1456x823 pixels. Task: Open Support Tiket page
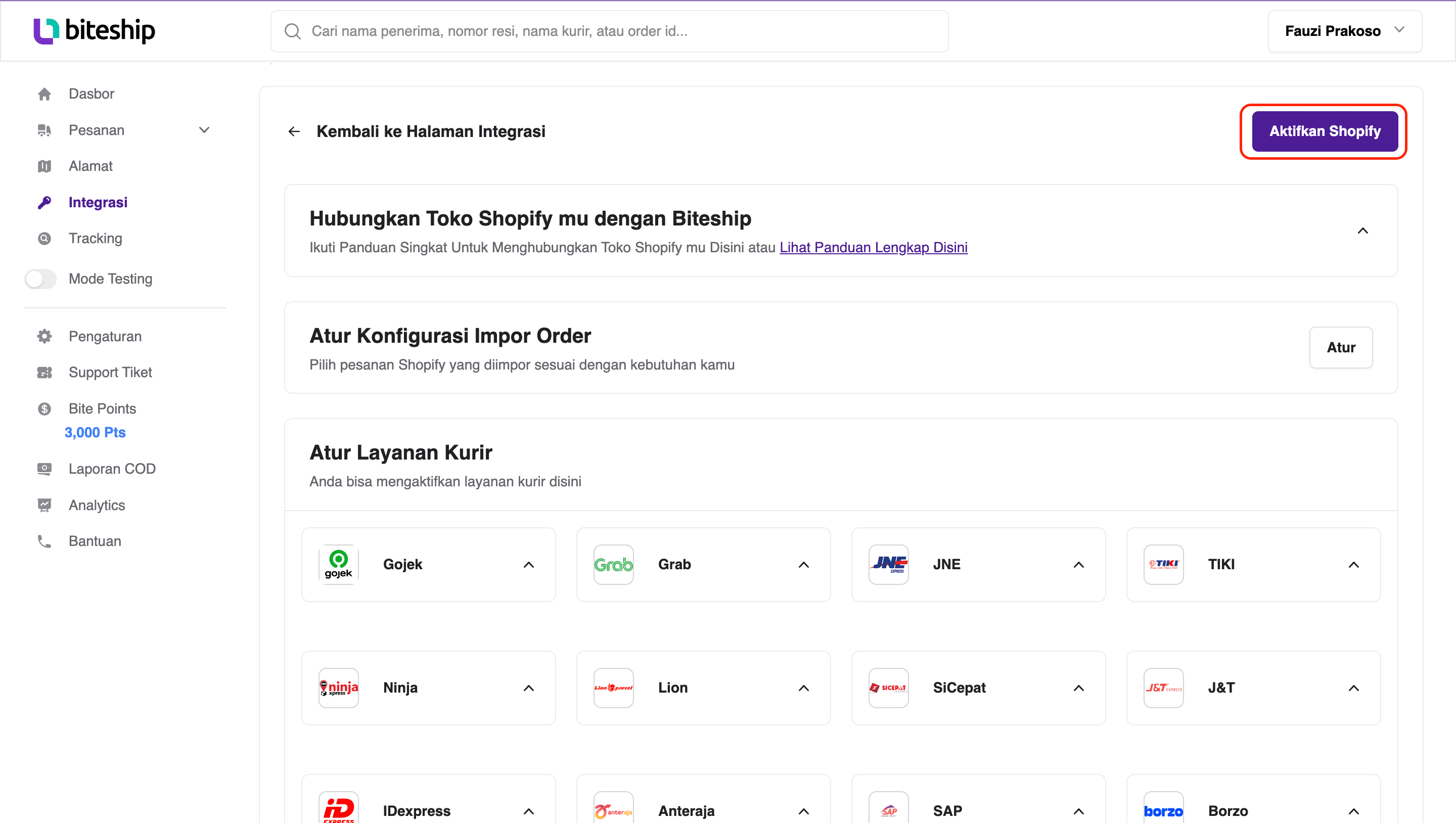(110, 373)
